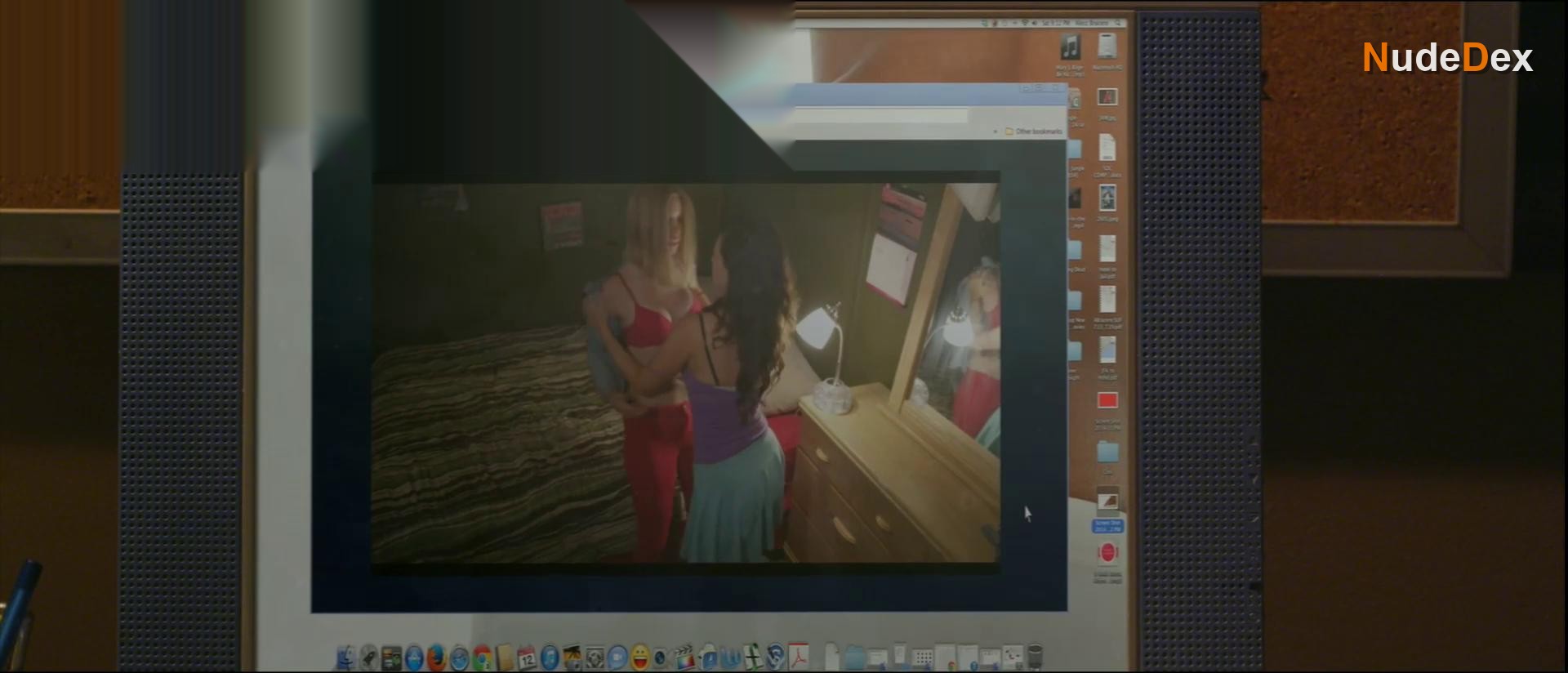This screenshot has width=1568, height=673.
Task: Select the Macintosh HD desktop icon
Action: [x=1107, y=47]
